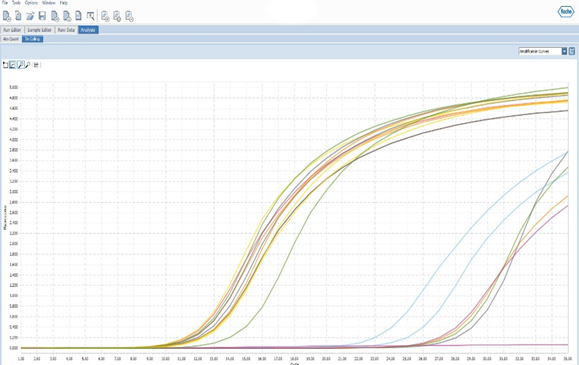
Task: Click the last clipboard icon in the main toolbar
Action: (x=129, y=16)
